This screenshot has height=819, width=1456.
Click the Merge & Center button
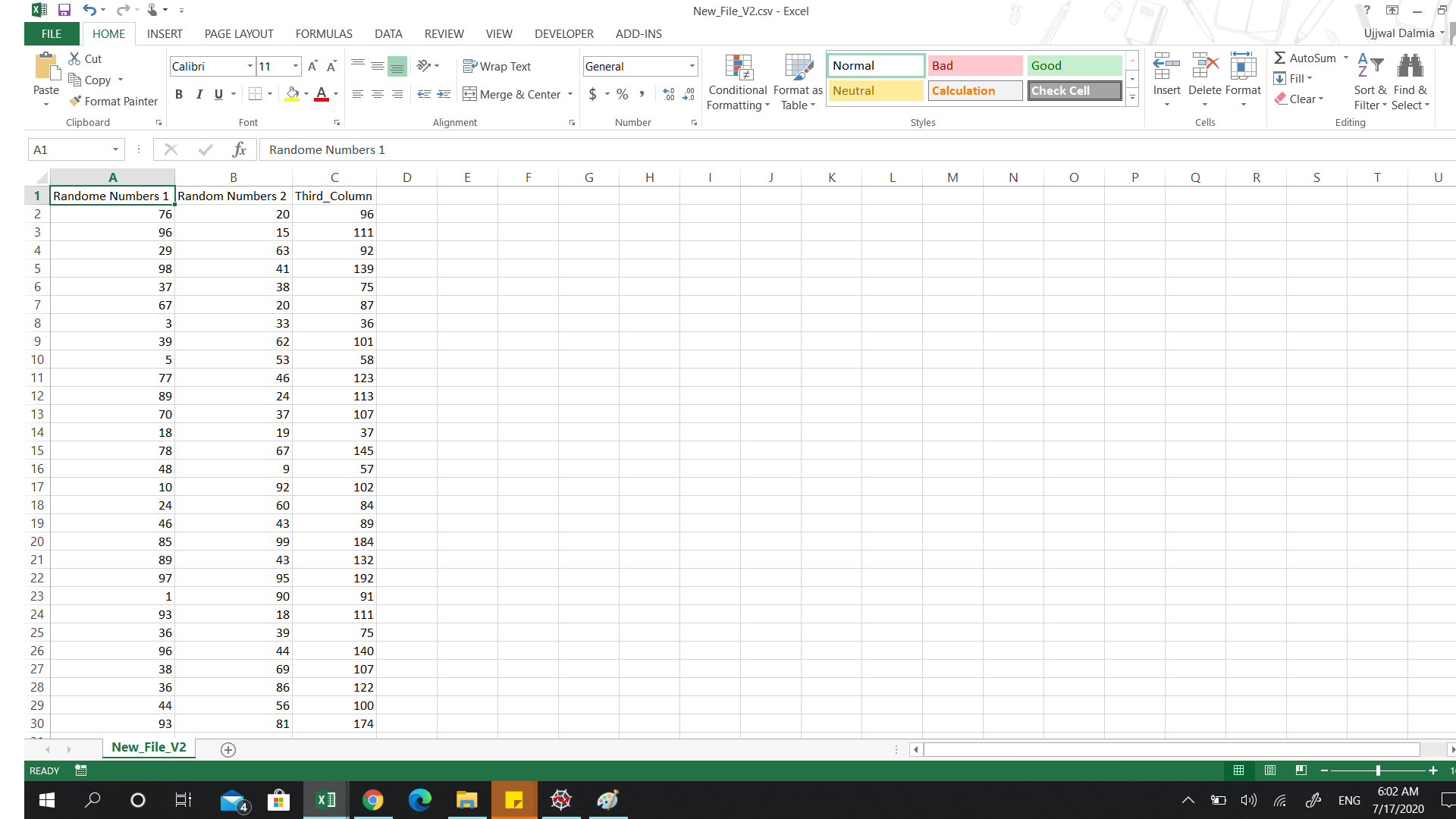512,94
